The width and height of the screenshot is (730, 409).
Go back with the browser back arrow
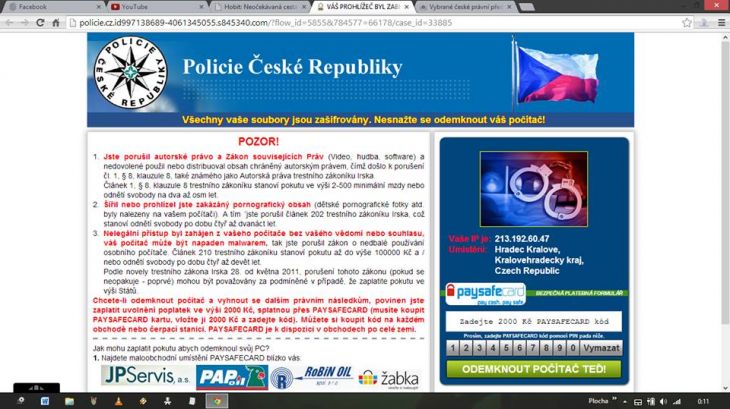(x=10, y=23)
